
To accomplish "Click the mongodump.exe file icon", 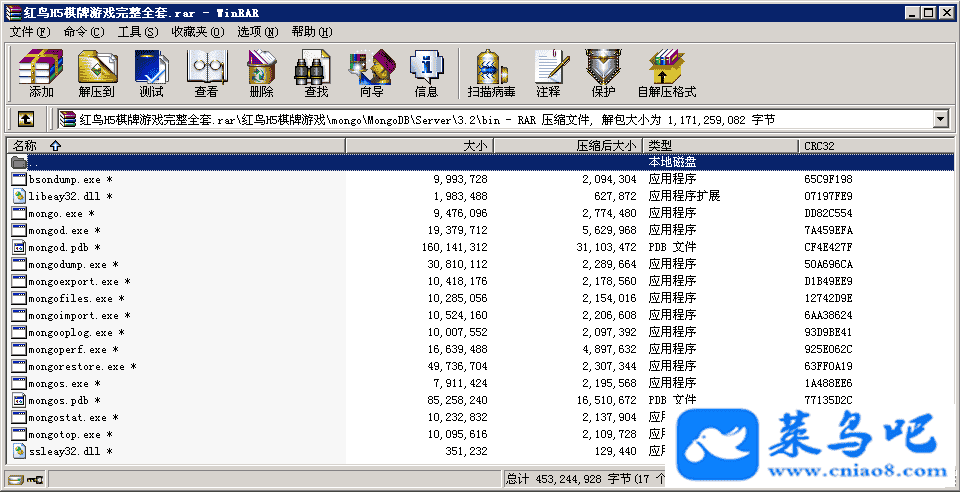I will pyautogui.click(x=19, y=264).
